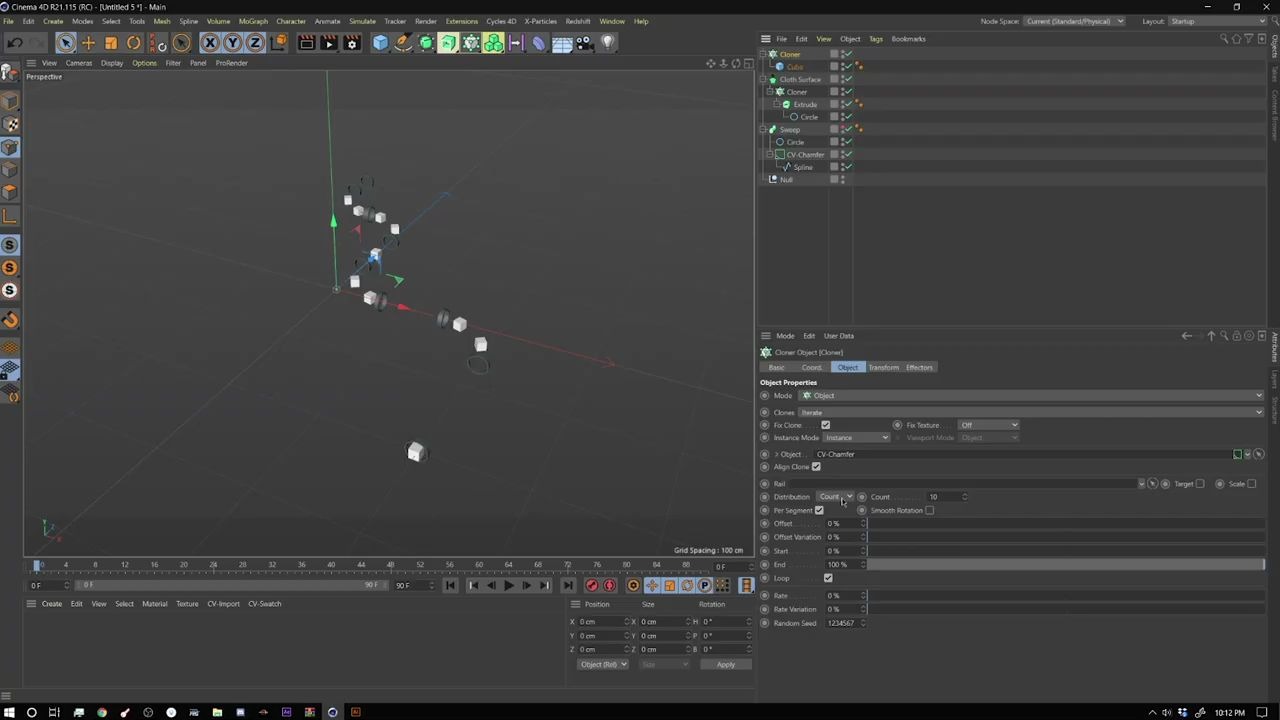Activate the Move tool
Viewport: 1280px width, 720px height.
[88, 43]
